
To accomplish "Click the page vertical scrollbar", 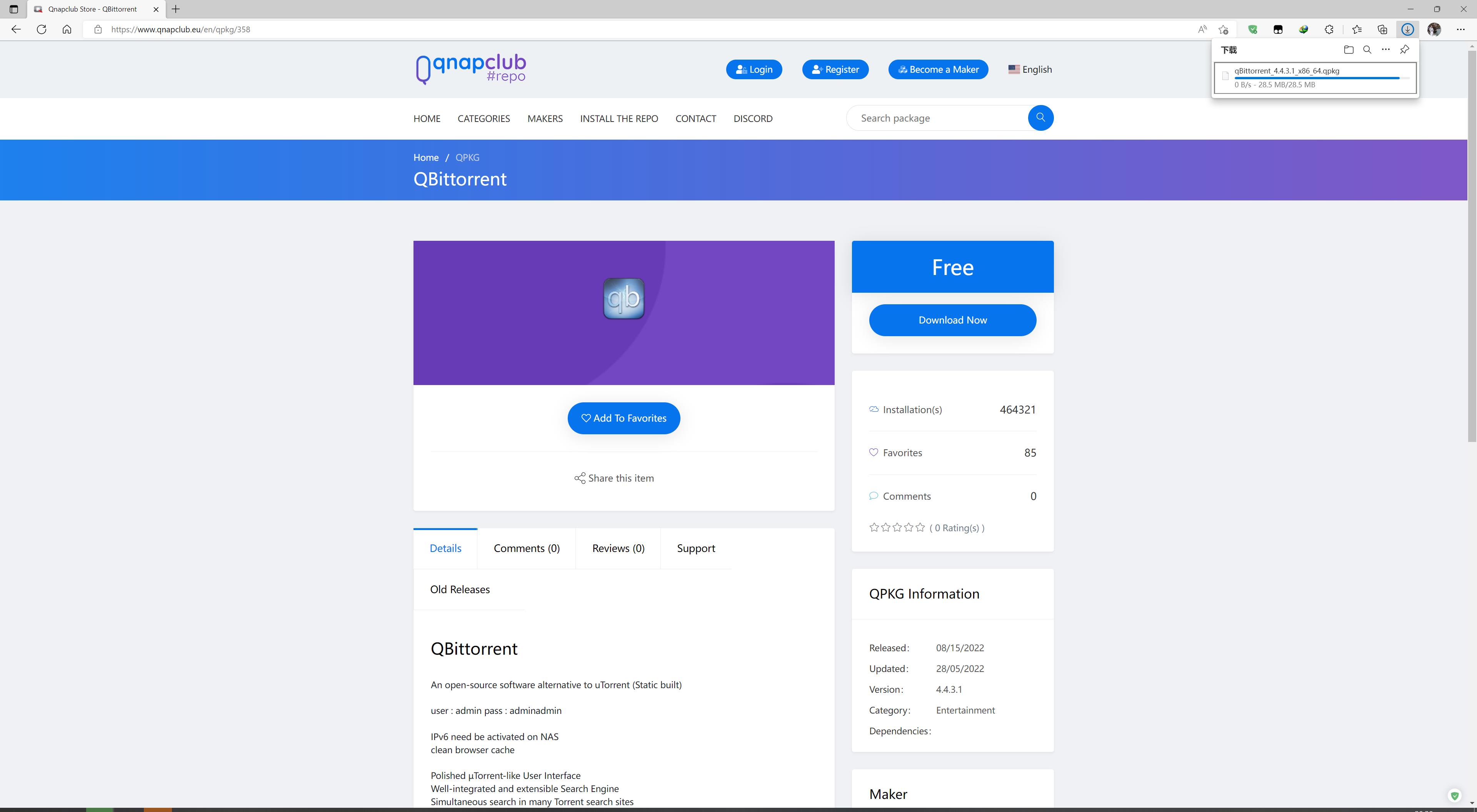I will [1472, 247].
